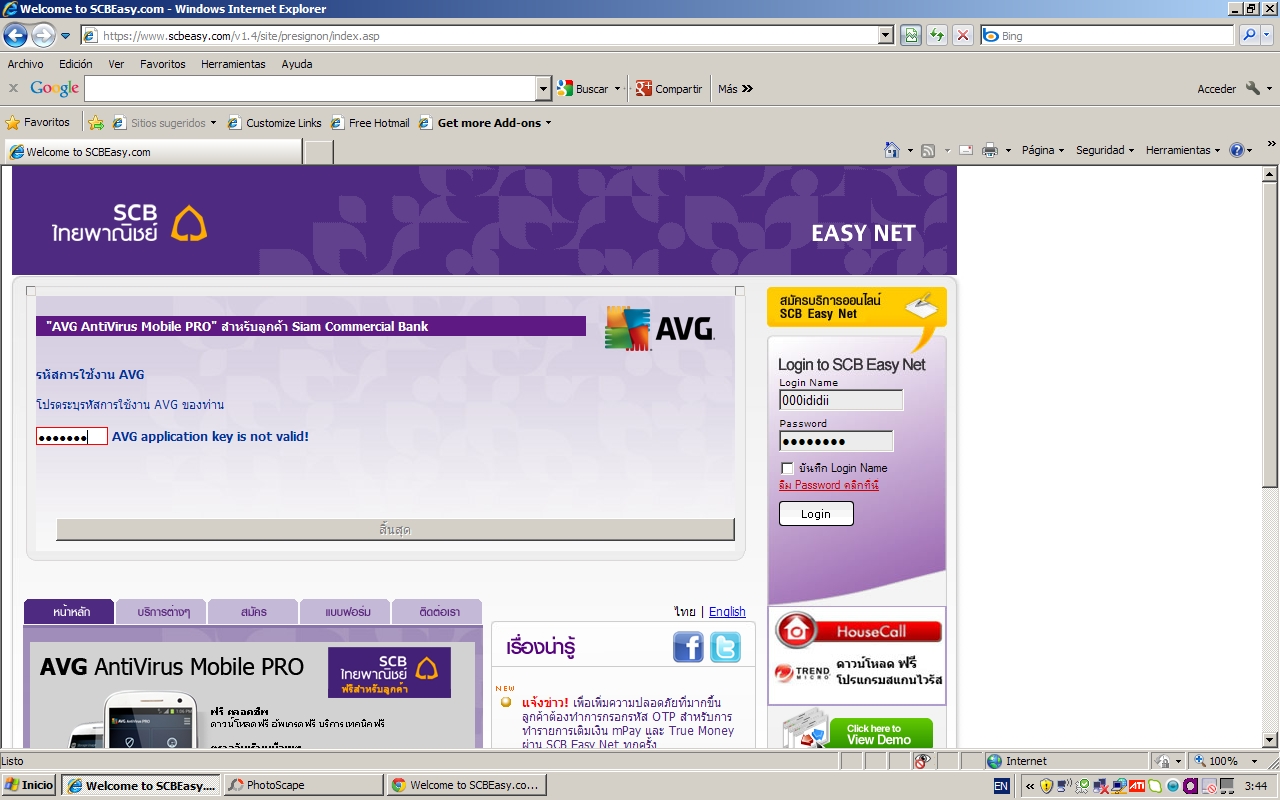The image size is (1280, 800).
Task: Click the สิ้นสุด finish button
Action: pos(395,530)
